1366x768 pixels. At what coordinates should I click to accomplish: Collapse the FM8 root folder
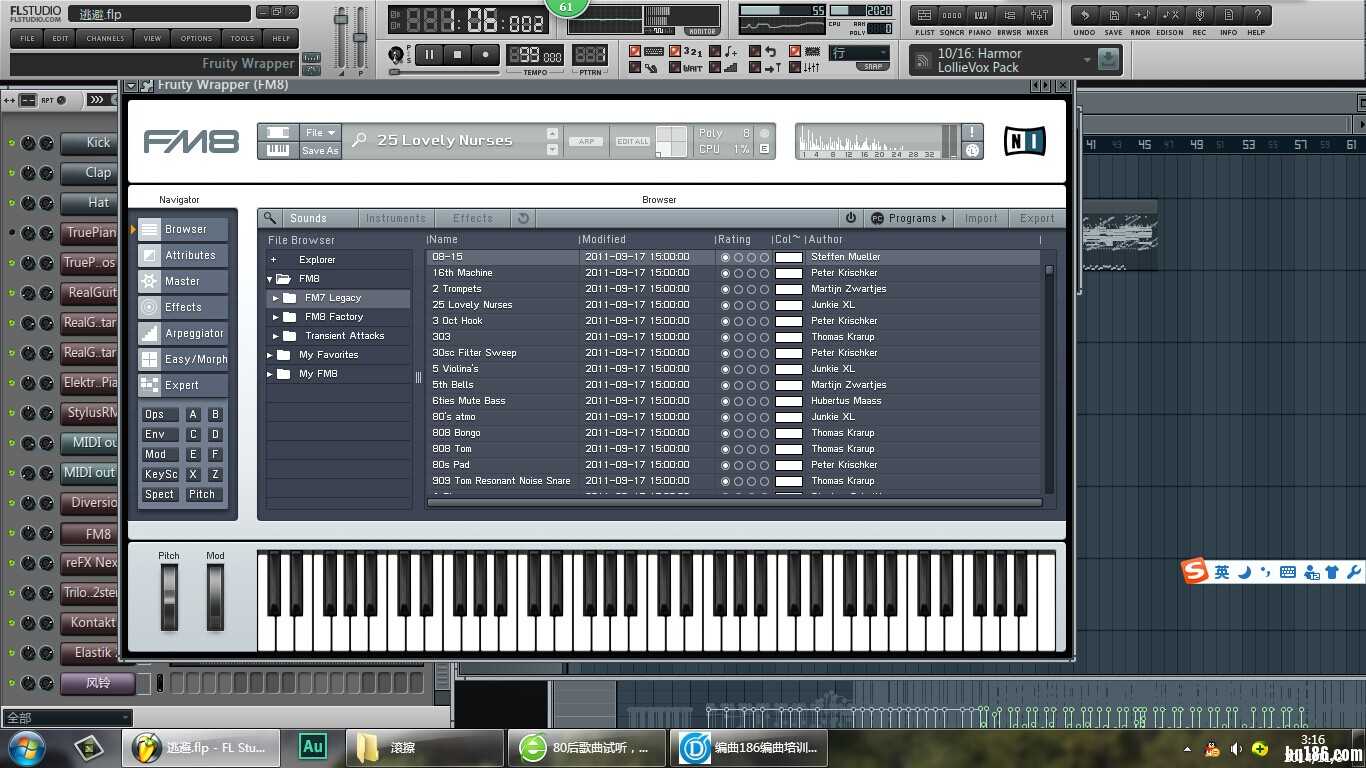pyautogui.click(x=270, y=279)
